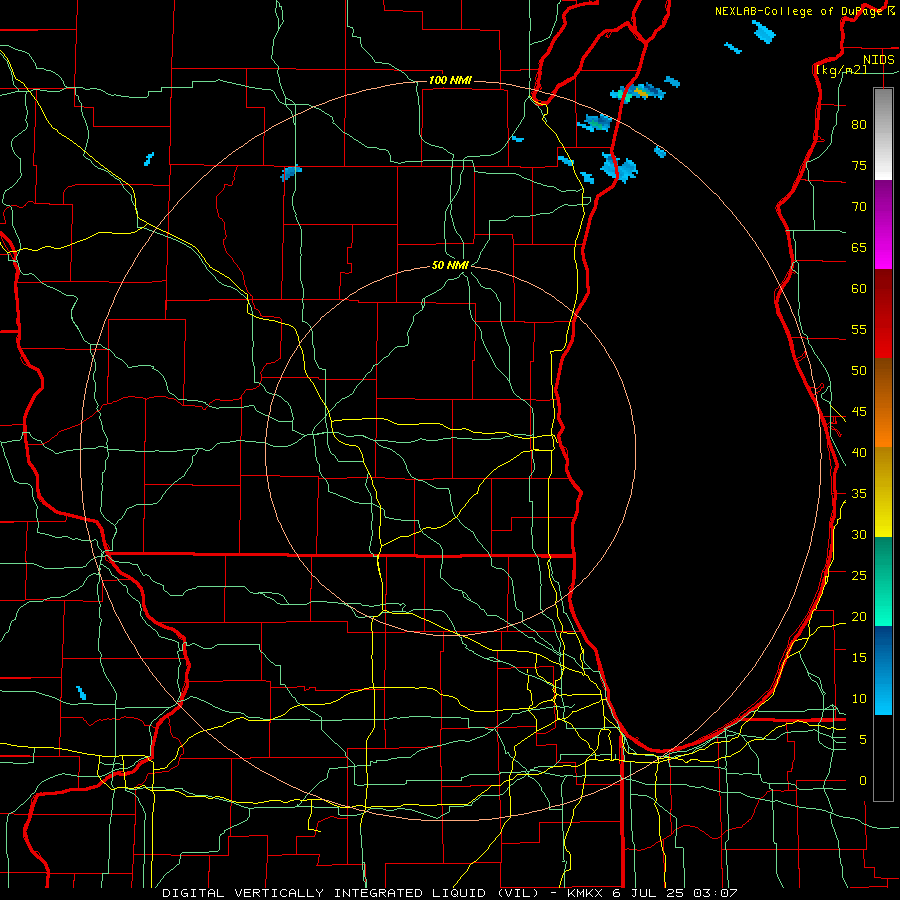Screen dimensions: 900x900
Task: Click the 5 value on the scale
Action: [863, 739]
